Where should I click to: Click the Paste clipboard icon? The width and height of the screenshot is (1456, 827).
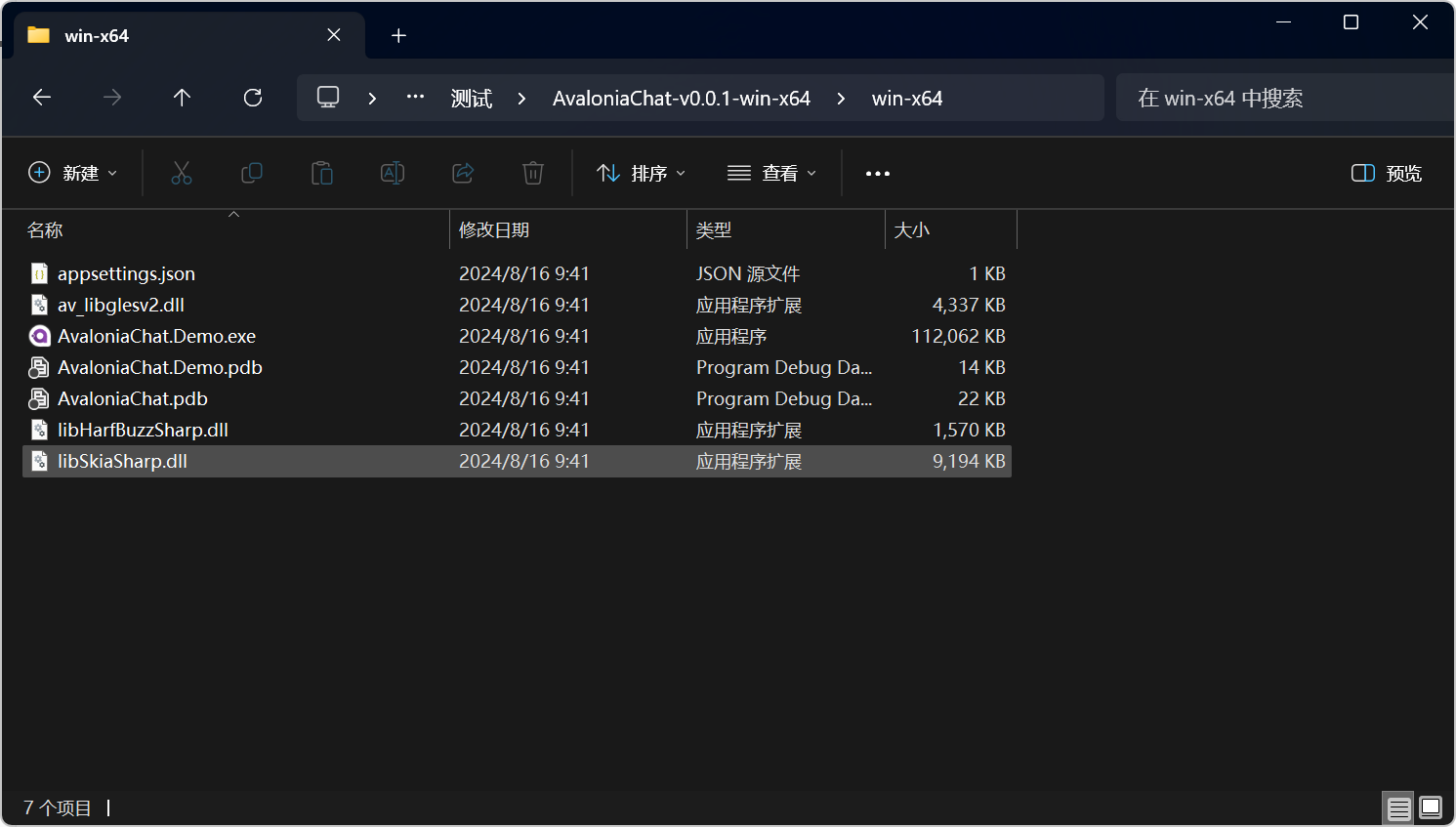click(322, 174)
